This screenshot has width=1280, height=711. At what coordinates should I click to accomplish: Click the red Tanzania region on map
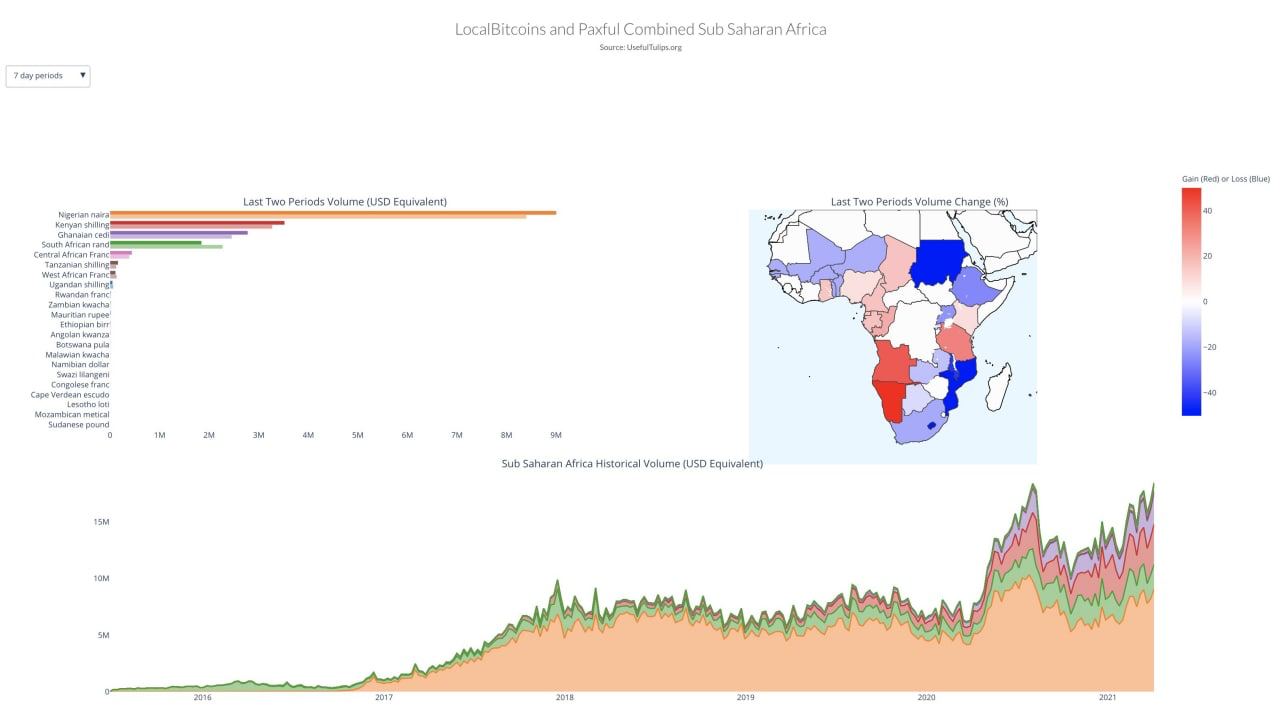coord(956,342)
